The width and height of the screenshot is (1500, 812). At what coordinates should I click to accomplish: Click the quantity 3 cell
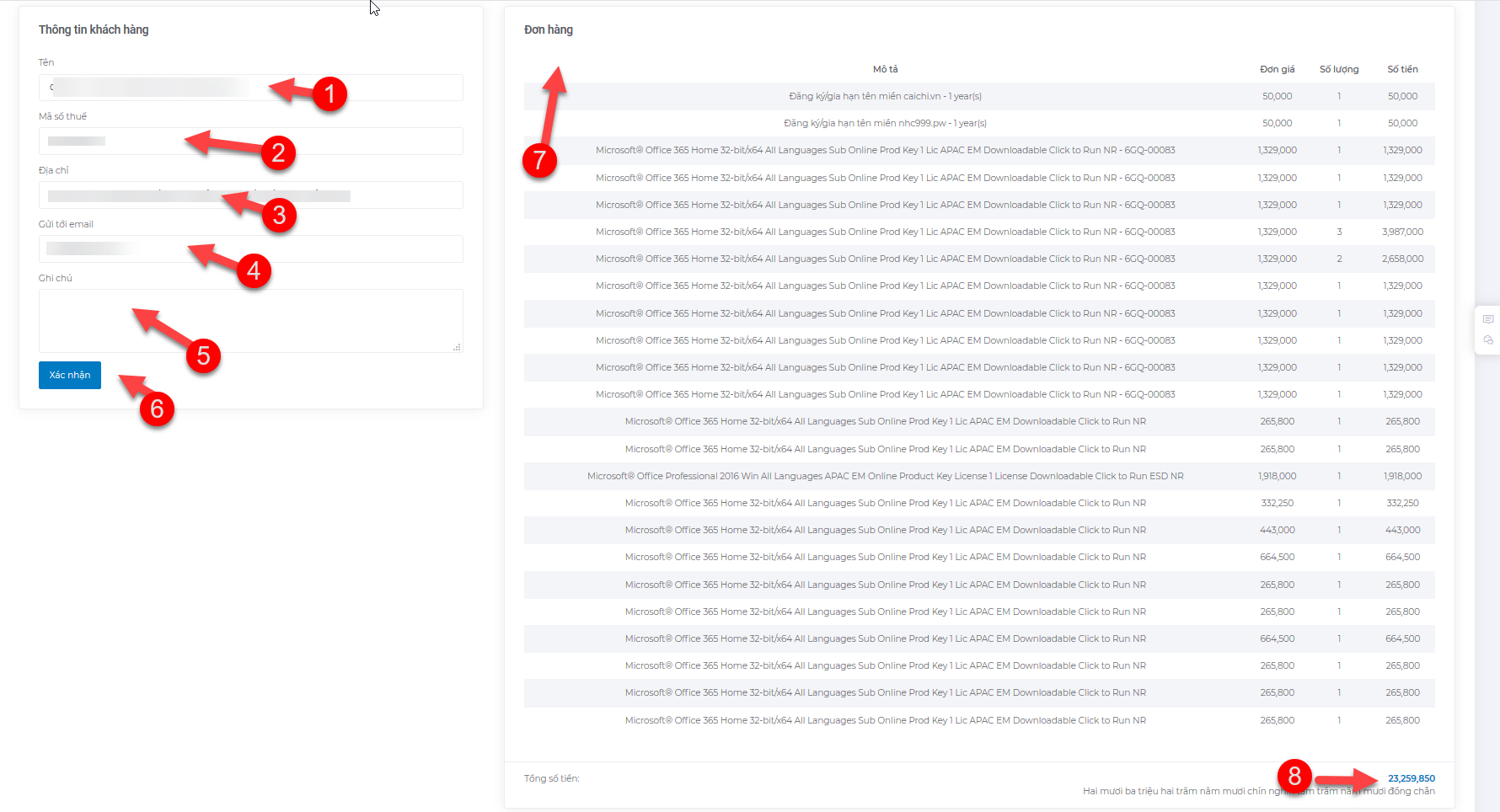click(x=1339, y=232)
